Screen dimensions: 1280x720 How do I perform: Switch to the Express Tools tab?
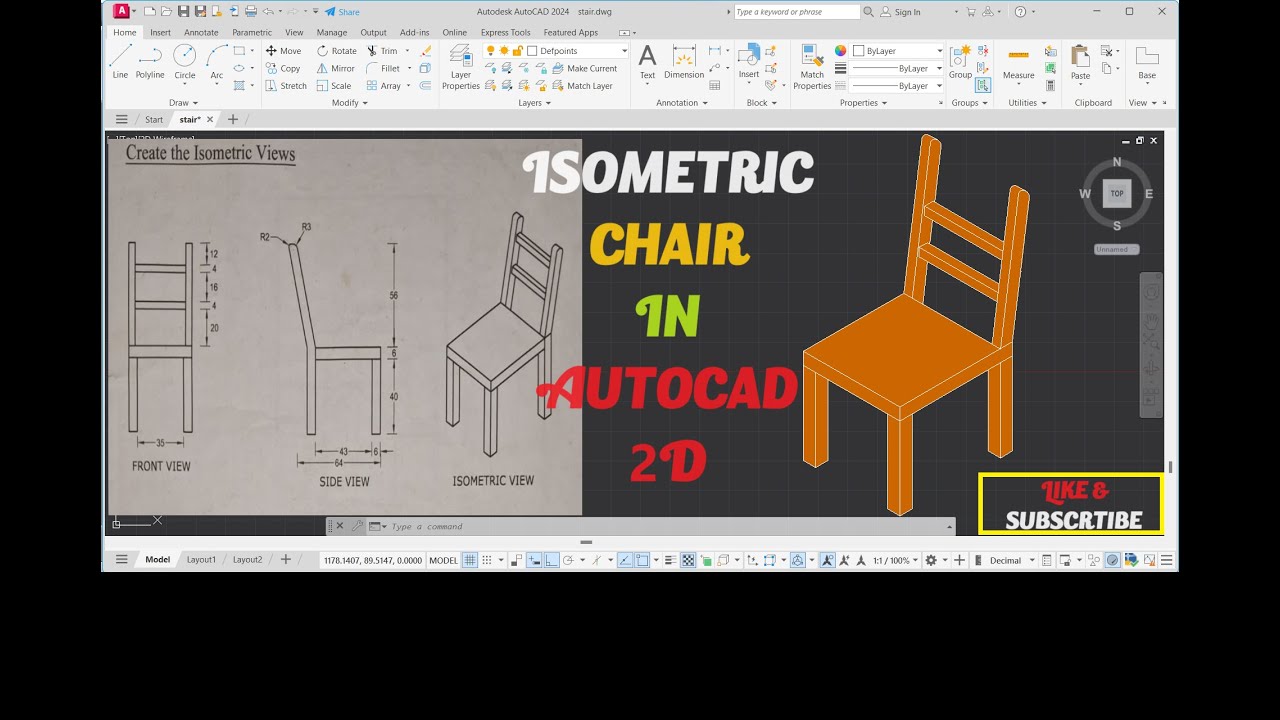[x=506, y=33]
